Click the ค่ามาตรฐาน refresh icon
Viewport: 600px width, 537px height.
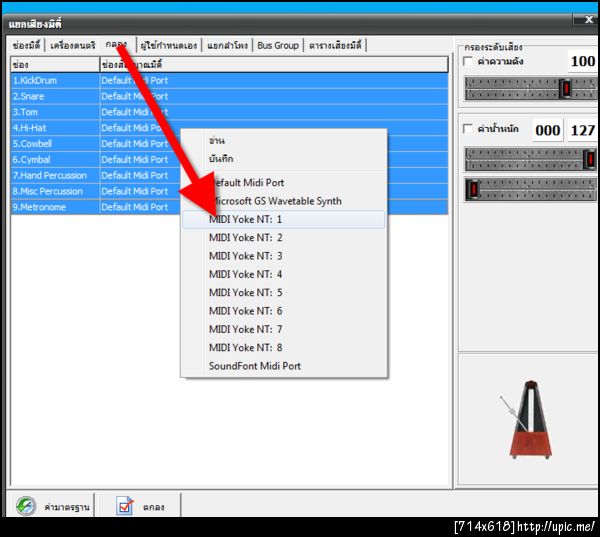click(x=26, y=506)
